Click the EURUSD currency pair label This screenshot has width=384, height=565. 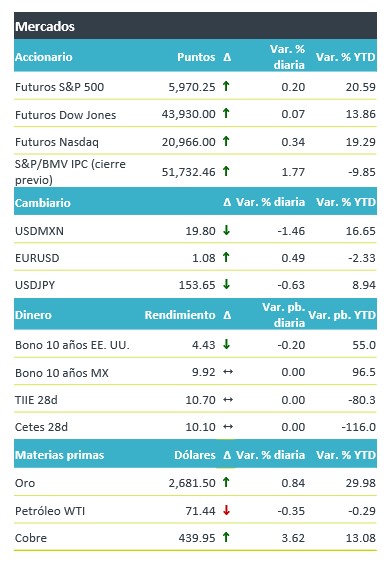(x=37, y=258)
